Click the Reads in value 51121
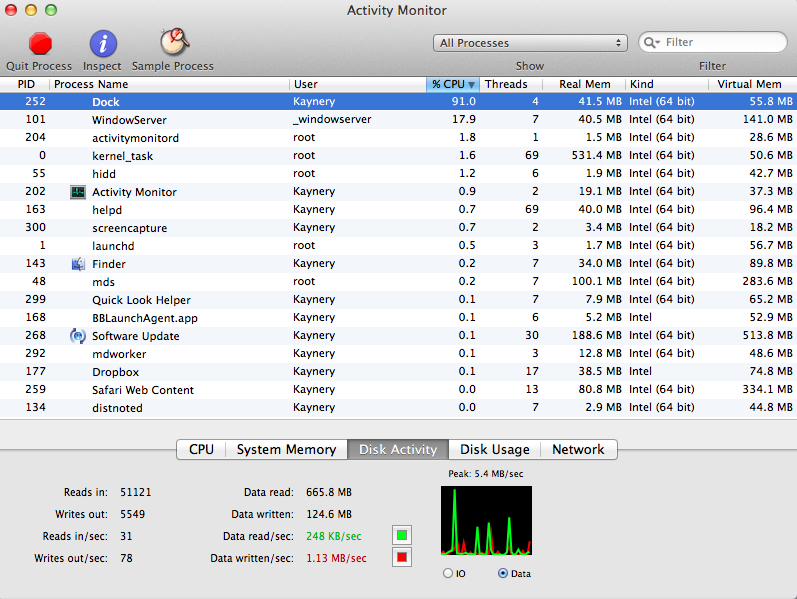 point(136,492)
